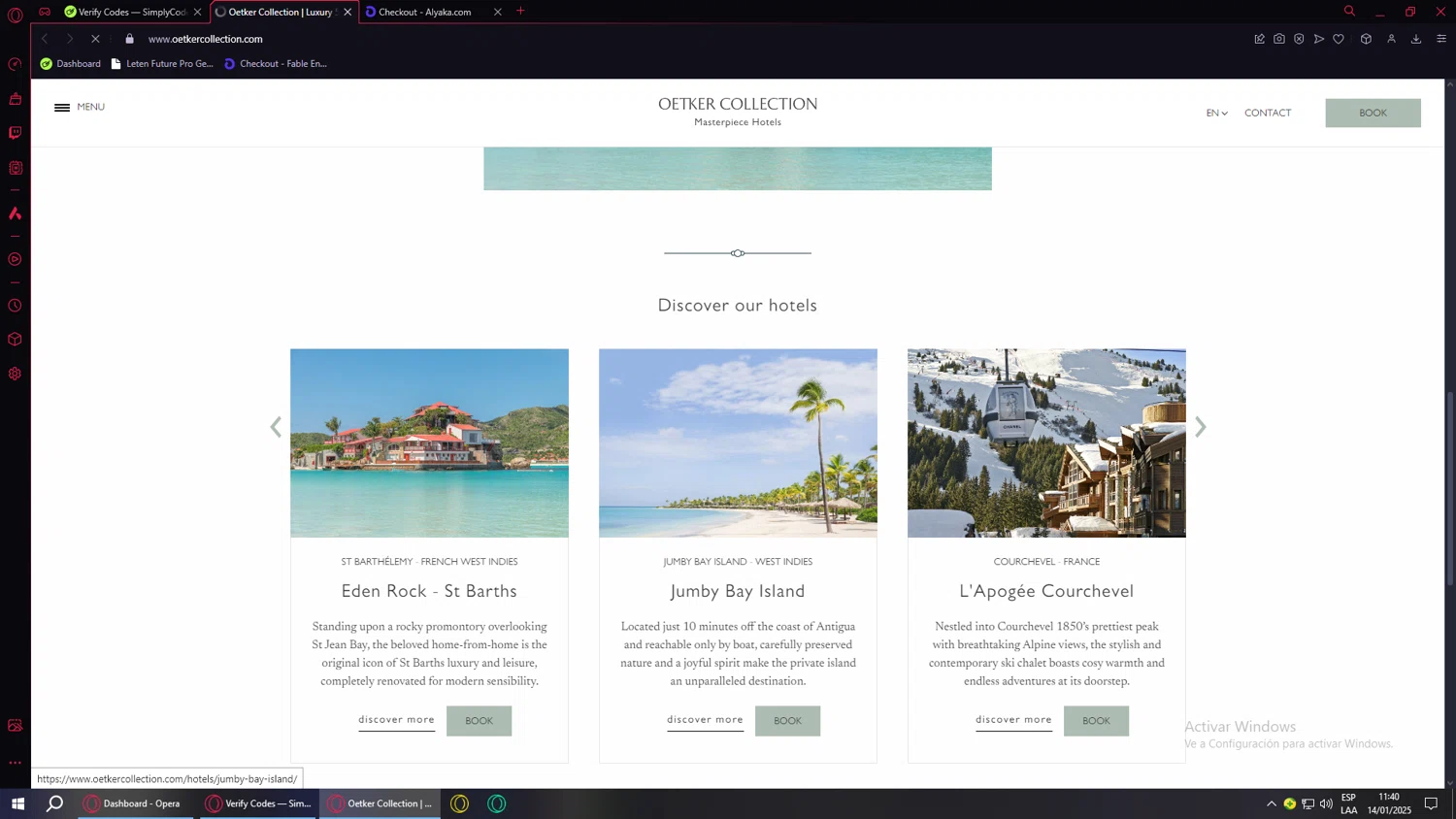Close the Checkout - Alyaka.com tab
1456x819 pixels.
point(498,12)
